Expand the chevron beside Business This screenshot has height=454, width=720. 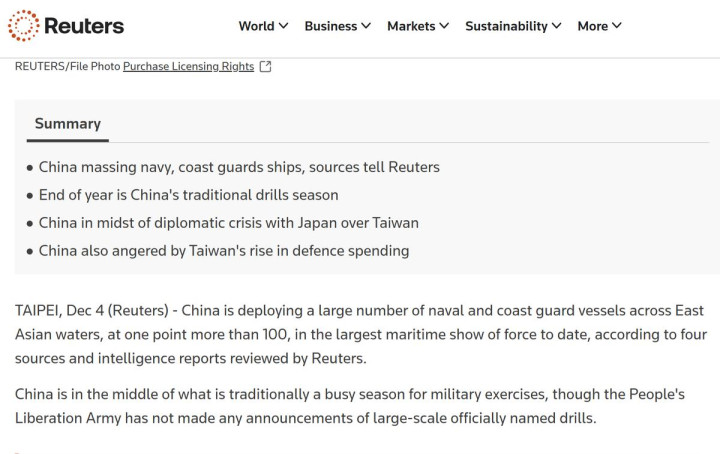[x=366, y=26]
